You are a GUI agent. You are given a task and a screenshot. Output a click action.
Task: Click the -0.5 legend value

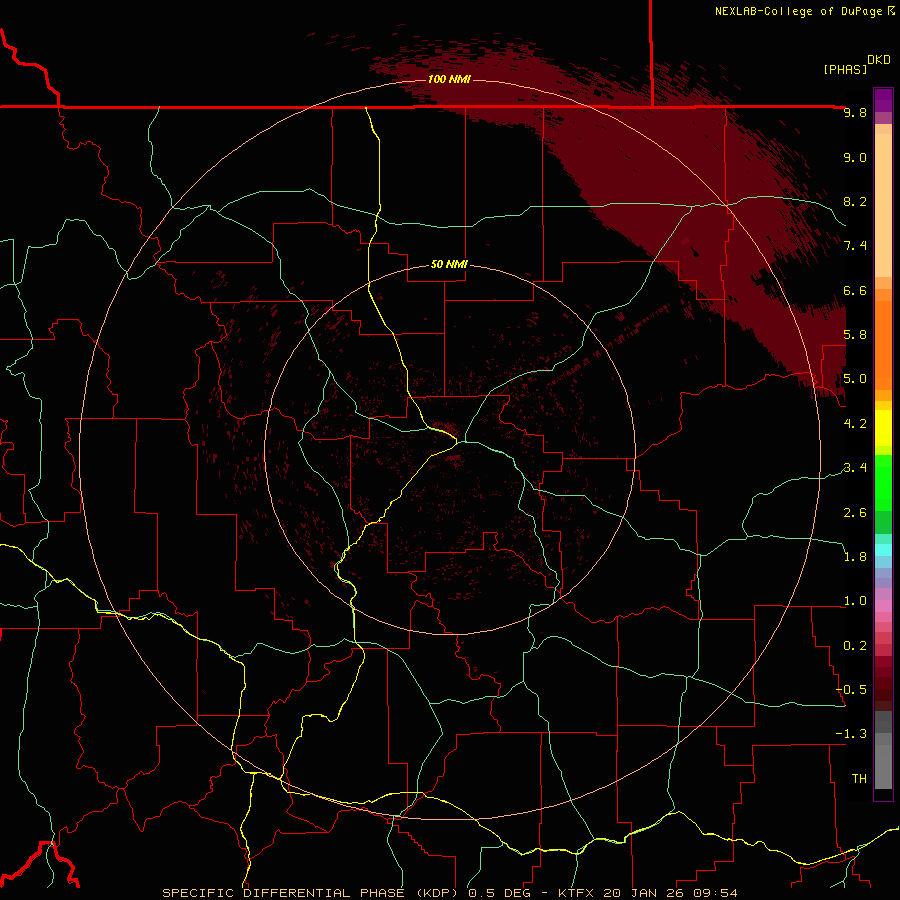pos(851,690)
